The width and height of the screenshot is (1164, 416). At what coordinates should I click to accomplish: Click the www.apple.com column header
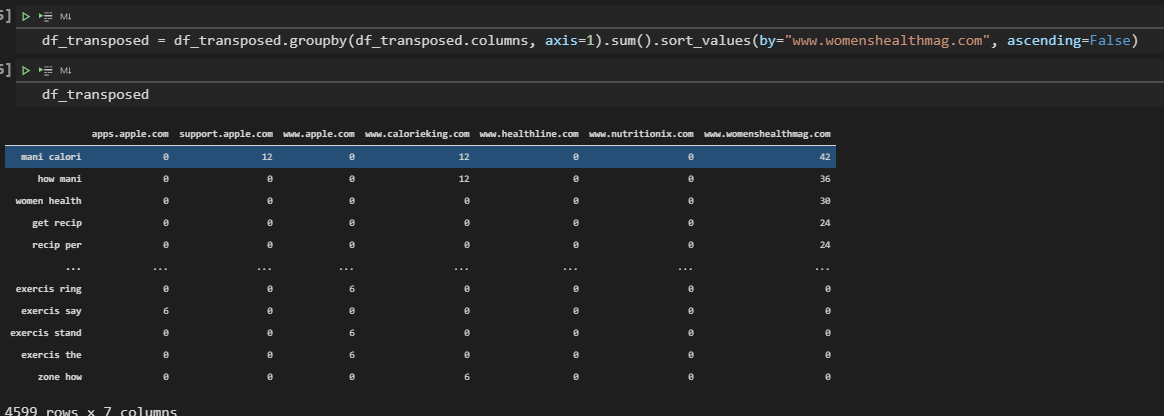click(318, 134)
